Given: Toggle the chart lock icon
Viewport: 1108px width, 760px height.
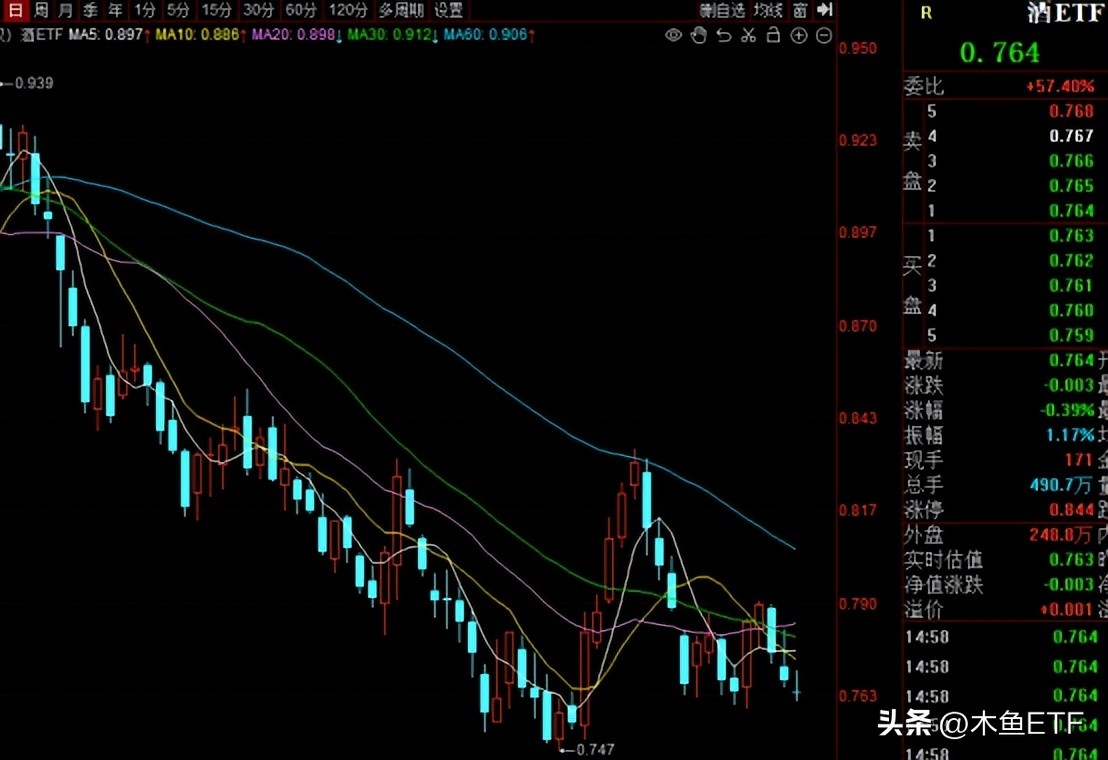Looking at the screenshot, I should 774,35.
